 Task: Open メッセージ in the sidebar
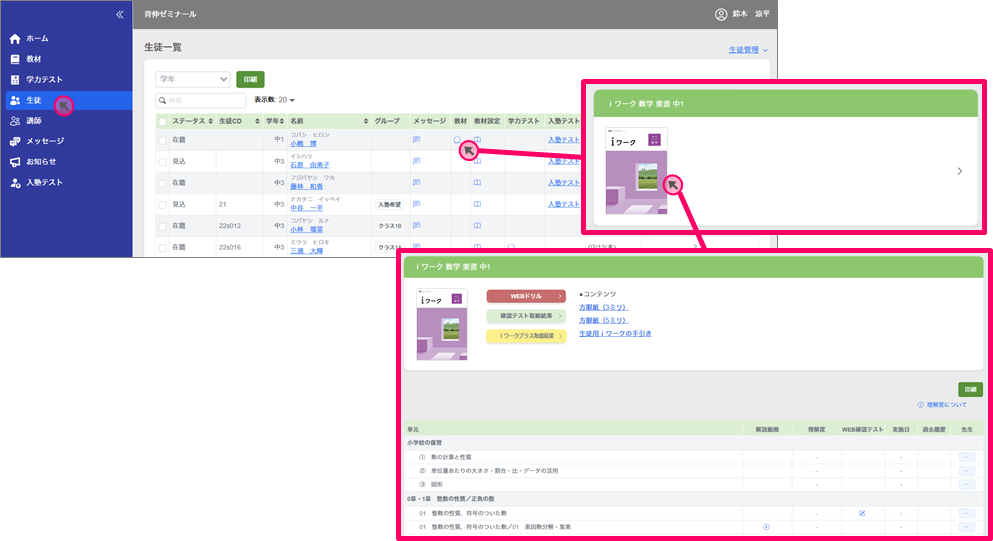click(x=44, y=141)
